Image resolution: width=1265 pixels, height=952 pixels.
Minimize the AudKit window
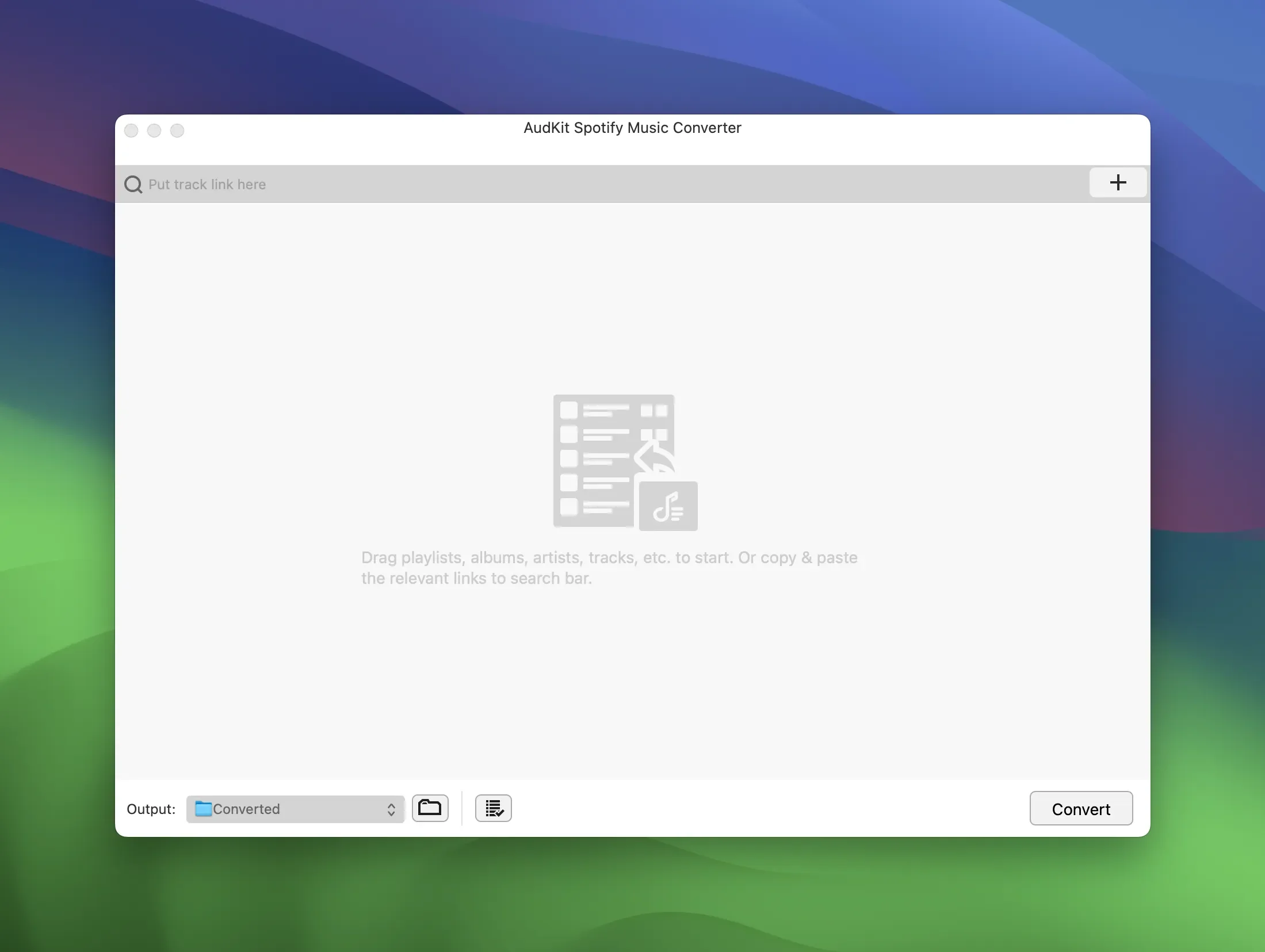tap(154, 130)
